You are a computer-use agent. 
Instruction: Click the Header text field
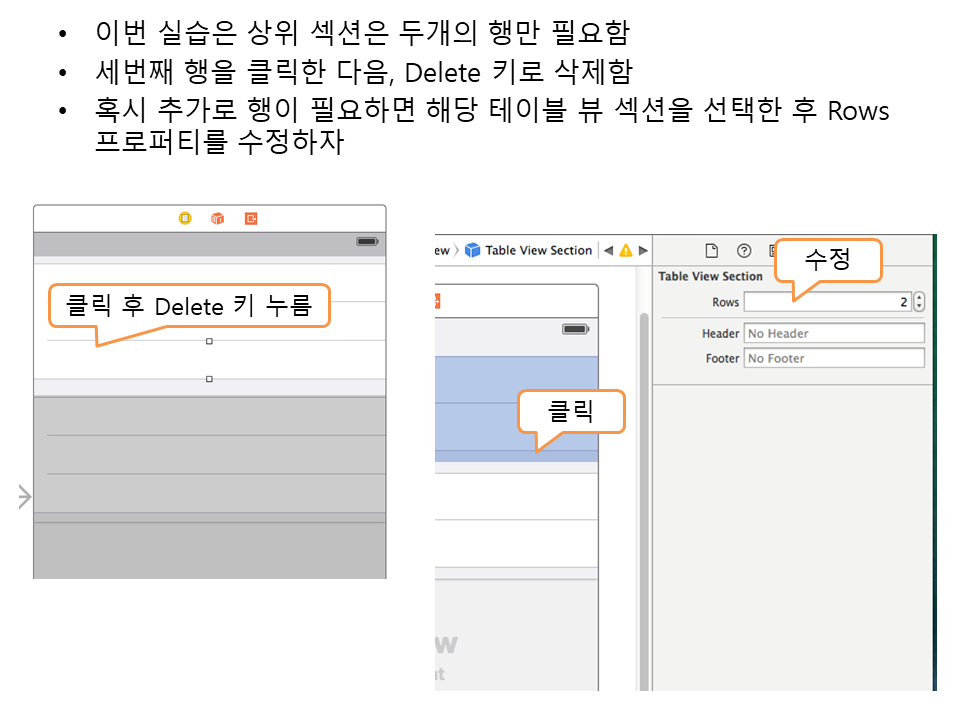point(834,333)
